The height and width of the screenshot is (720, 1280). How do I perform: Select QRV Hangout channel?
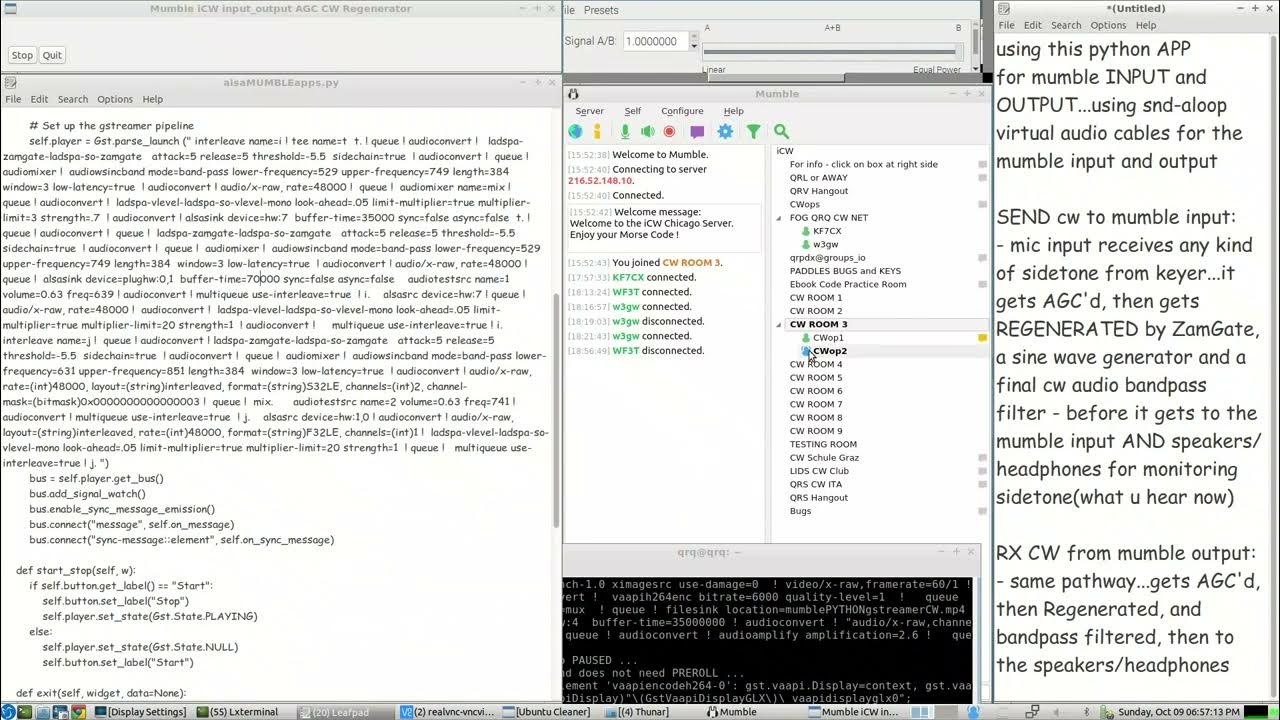click(818, 191)
